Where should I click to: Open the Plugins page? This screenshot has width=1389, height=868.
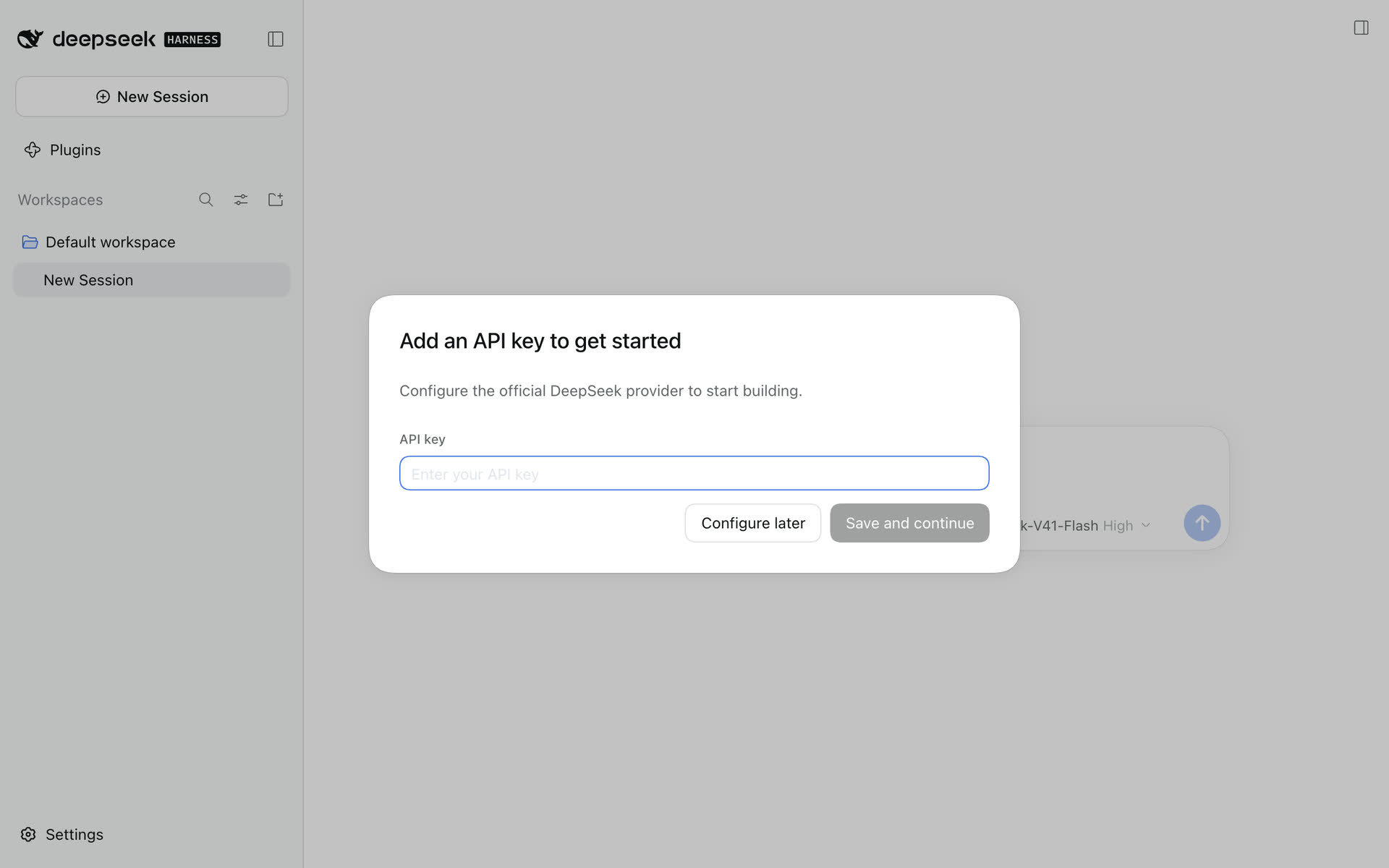click(x=62, y=150)
